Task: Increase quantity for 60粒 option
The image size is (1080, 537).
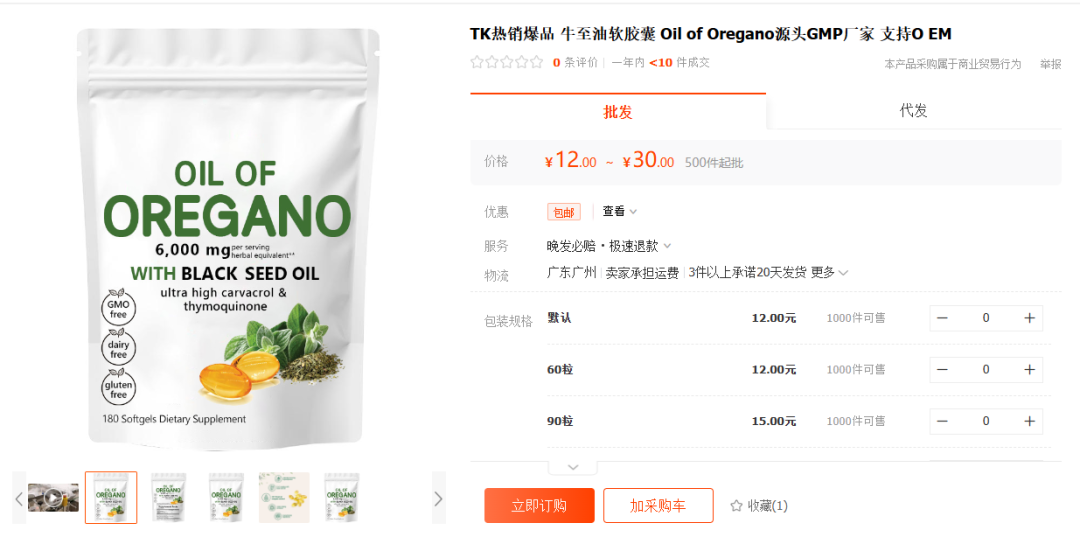Action: pyautogui.click(x=1029, y=370)
